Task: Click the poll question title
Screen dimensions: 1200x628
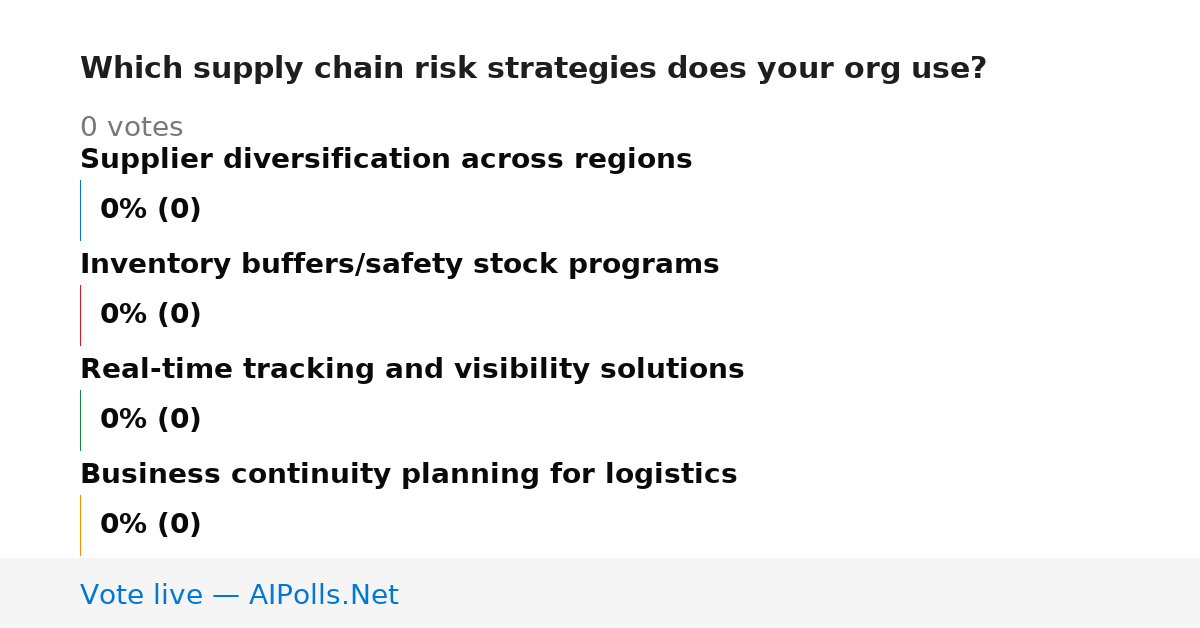Action: (x=533, y=69)
